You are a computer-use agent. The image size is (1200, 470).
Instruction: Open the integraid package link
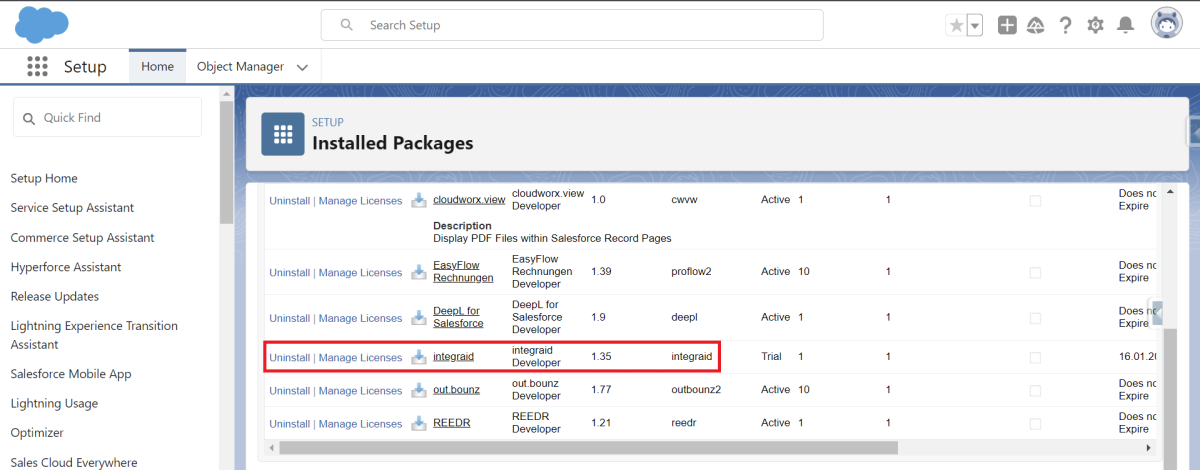[x=453, y=357]
